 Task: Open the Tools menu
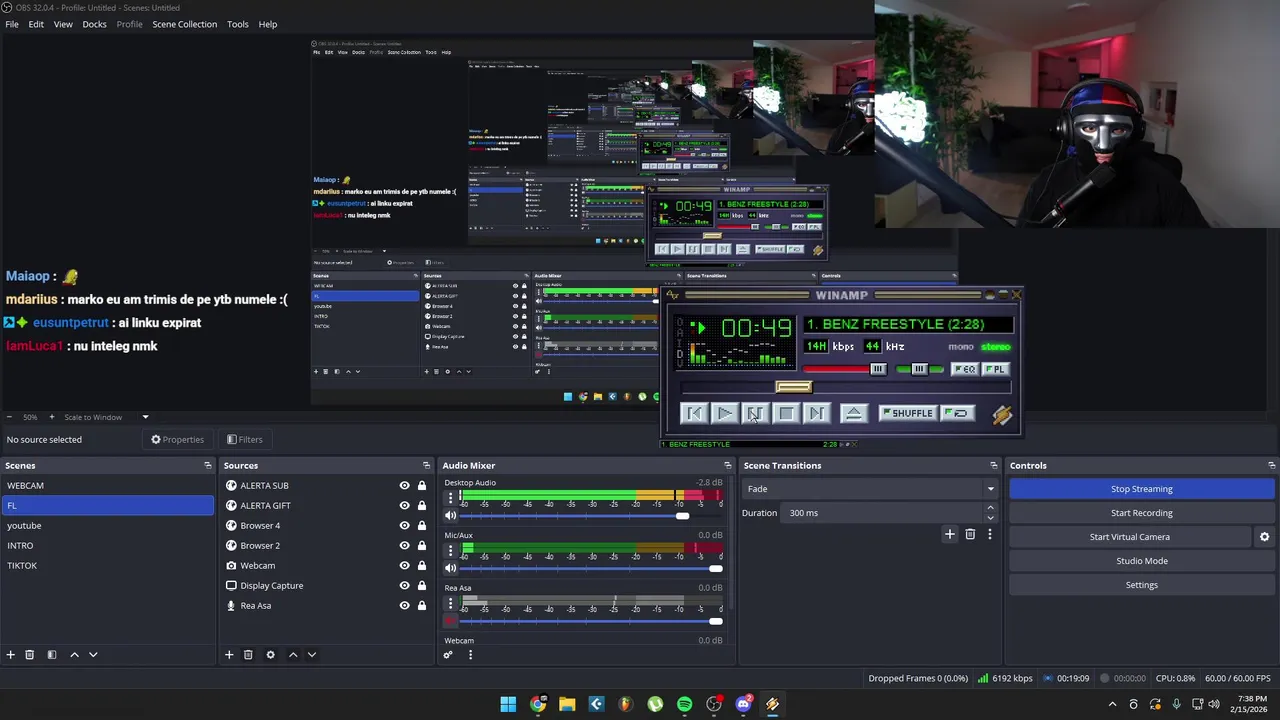[x=238, y=24]
